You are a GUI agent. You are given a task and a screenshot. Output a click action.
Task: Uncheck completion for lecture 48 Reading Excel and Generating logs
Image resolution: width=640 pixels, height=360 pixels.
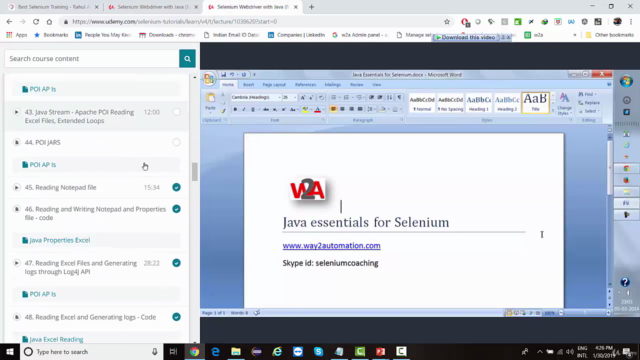(176, 317)
